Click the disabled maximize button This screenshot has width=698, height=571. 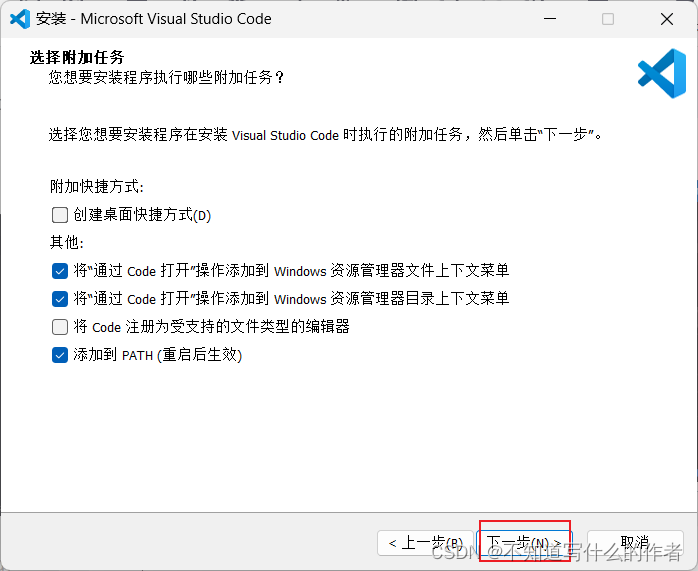pos(608,19)
